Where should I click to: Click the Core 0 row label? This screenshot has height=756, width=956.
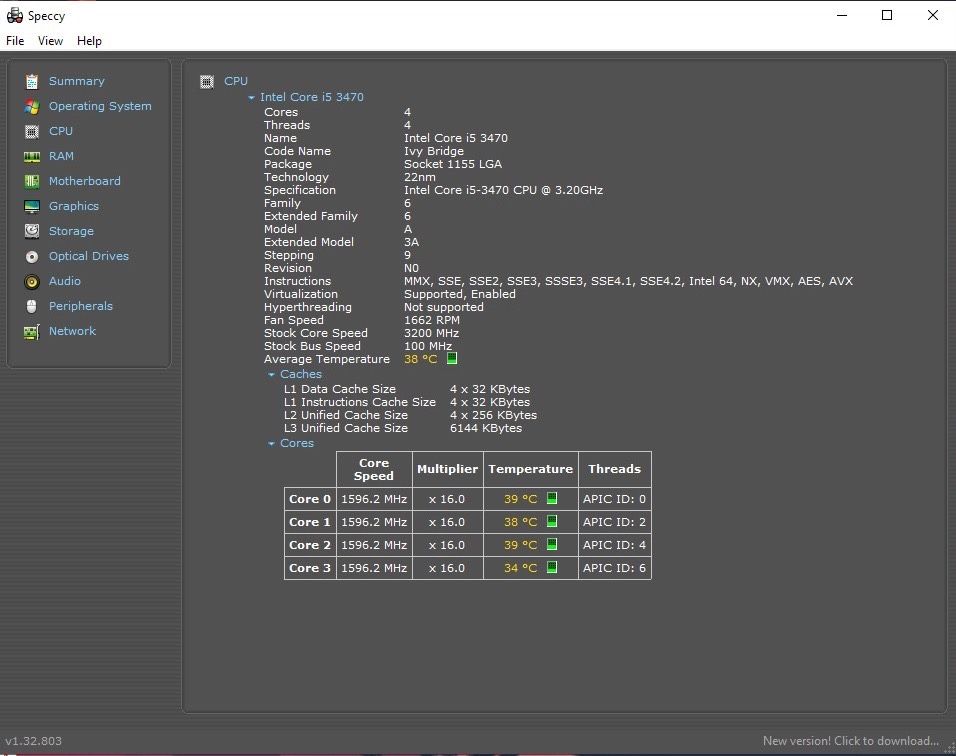tap(310, 499)
